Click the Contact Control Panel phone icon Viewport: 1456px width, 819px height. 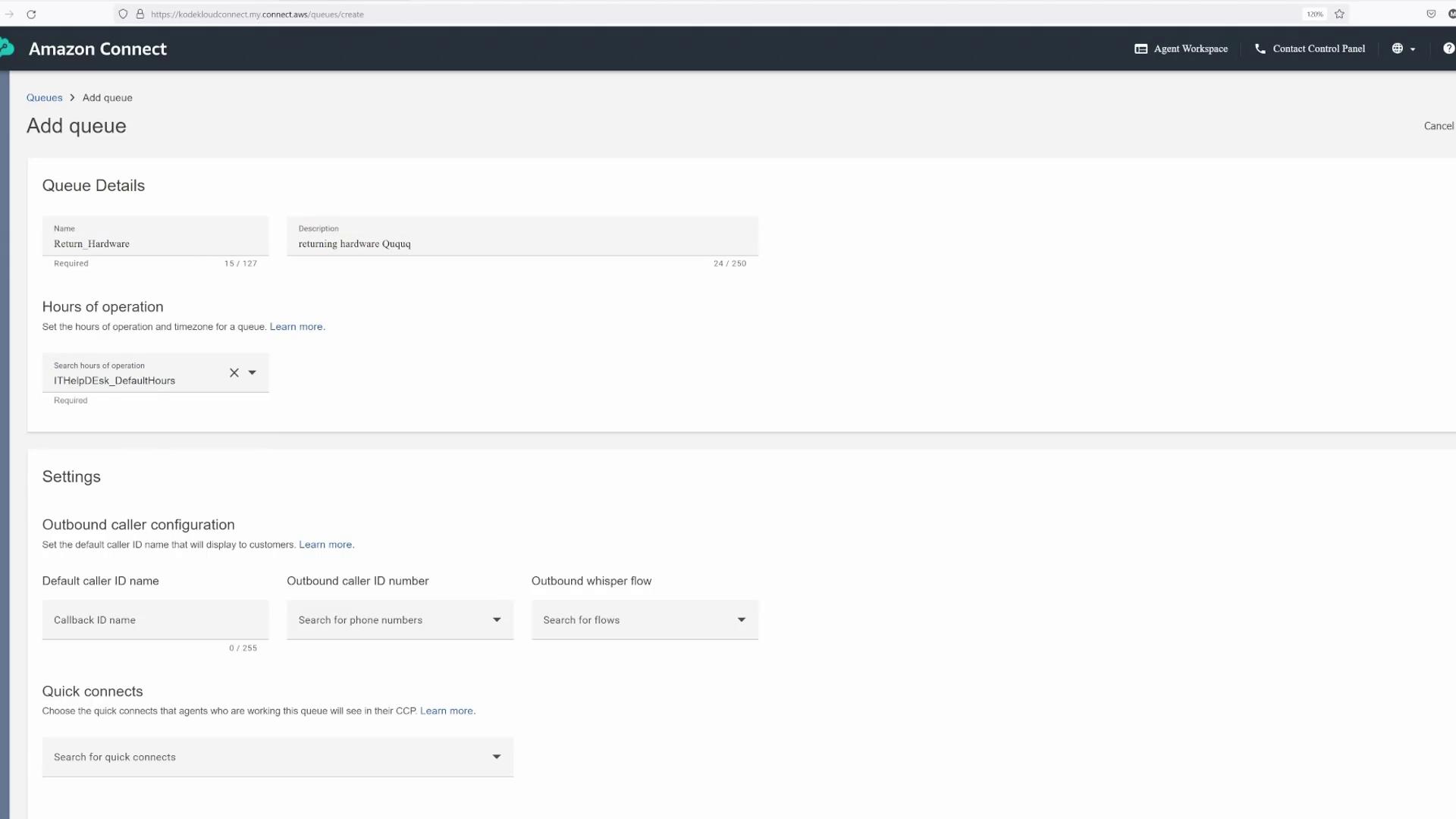1260,49
